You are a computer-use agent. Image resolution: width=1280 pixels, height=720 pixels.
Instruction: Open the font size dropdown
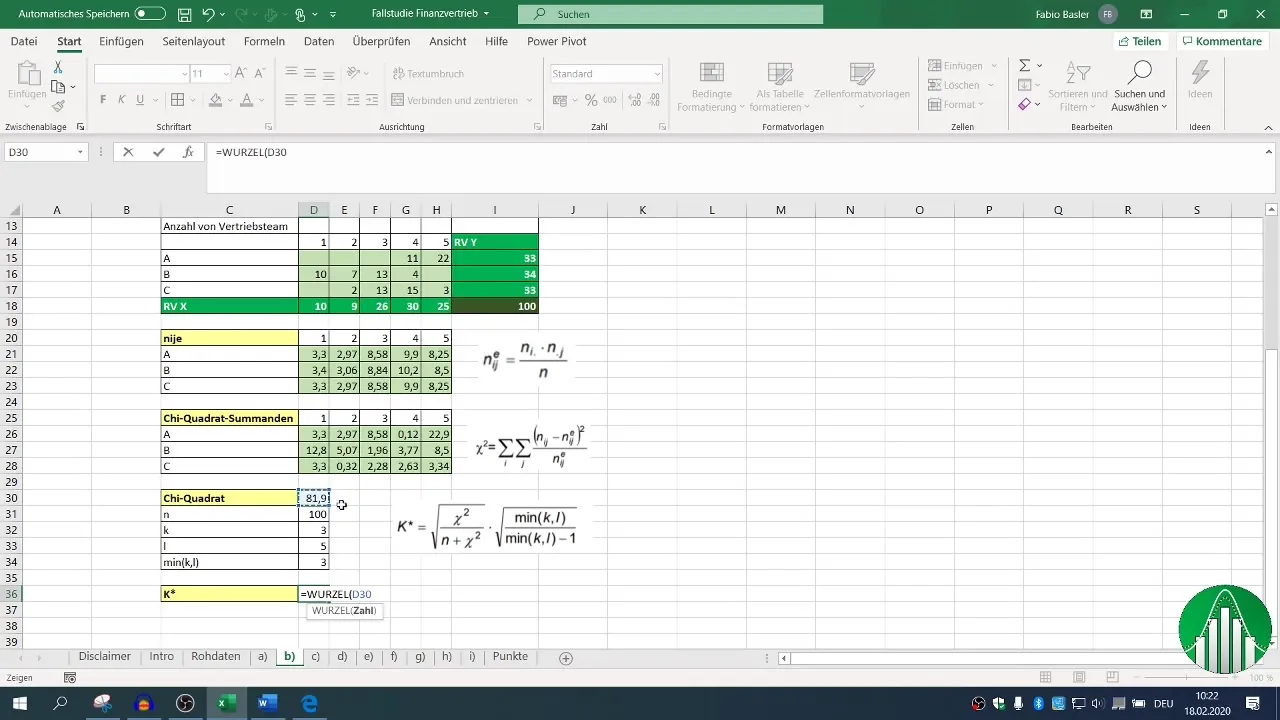pos(224,74)
